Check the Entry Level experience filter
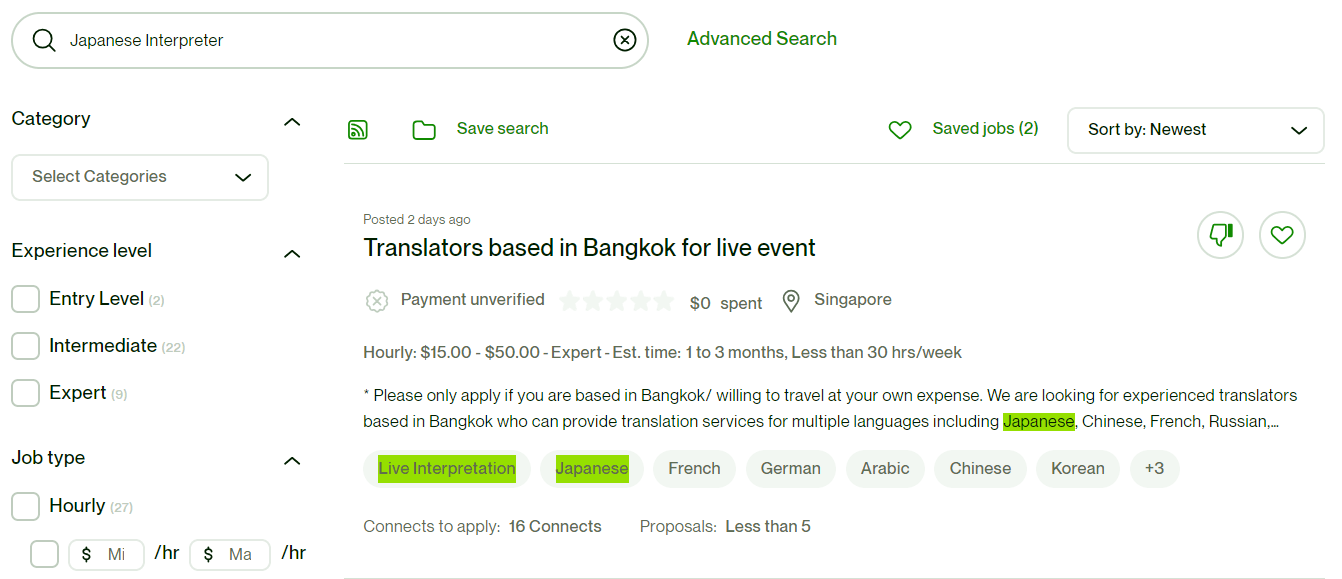Image resolution: width=1342 pixels, height=579 pixels. (25, 299)
